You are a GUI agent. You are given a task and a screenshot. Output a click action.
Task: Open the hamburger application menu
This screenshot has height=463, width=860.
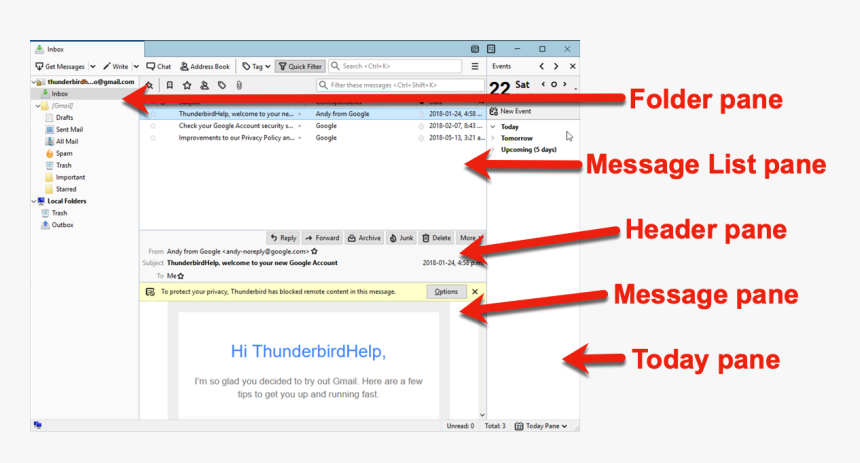(x=475, y=66)
